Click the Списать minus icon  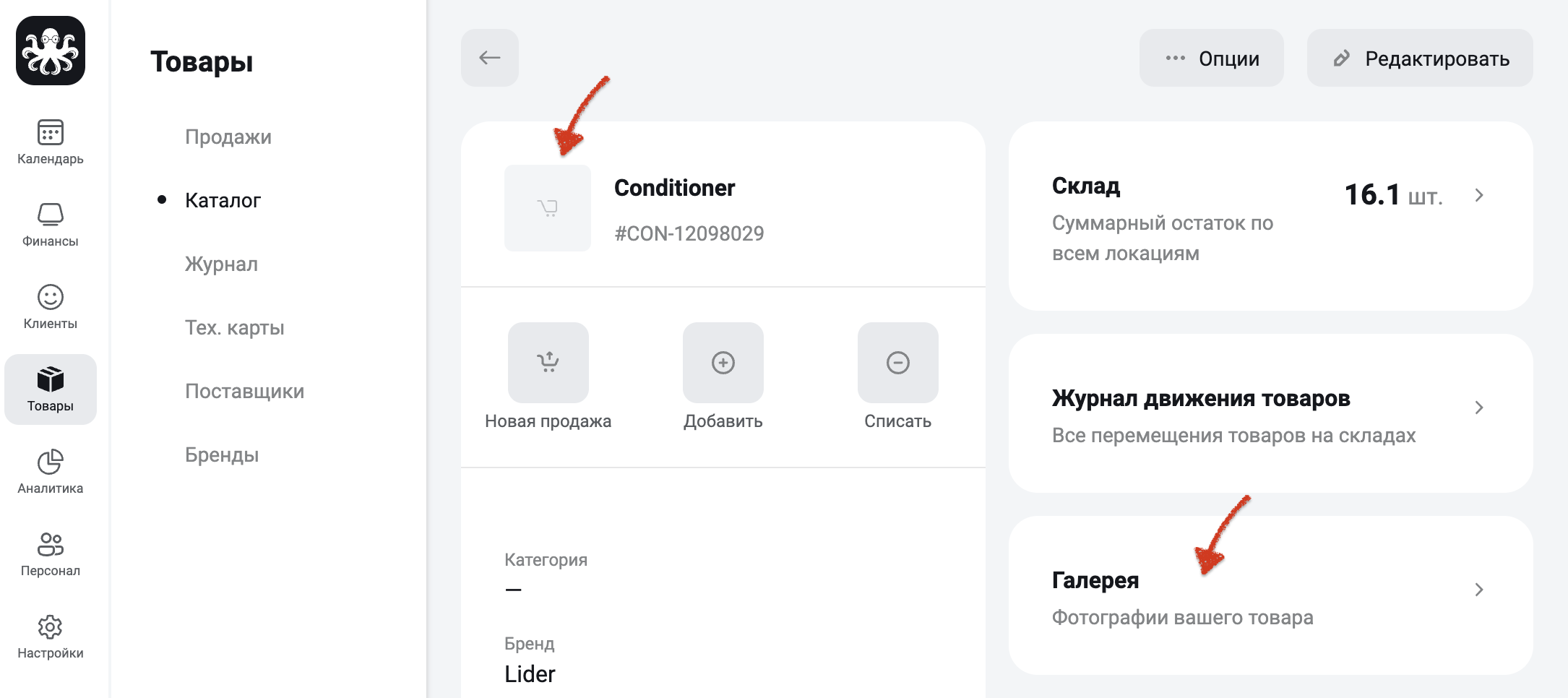coord(898,363)
